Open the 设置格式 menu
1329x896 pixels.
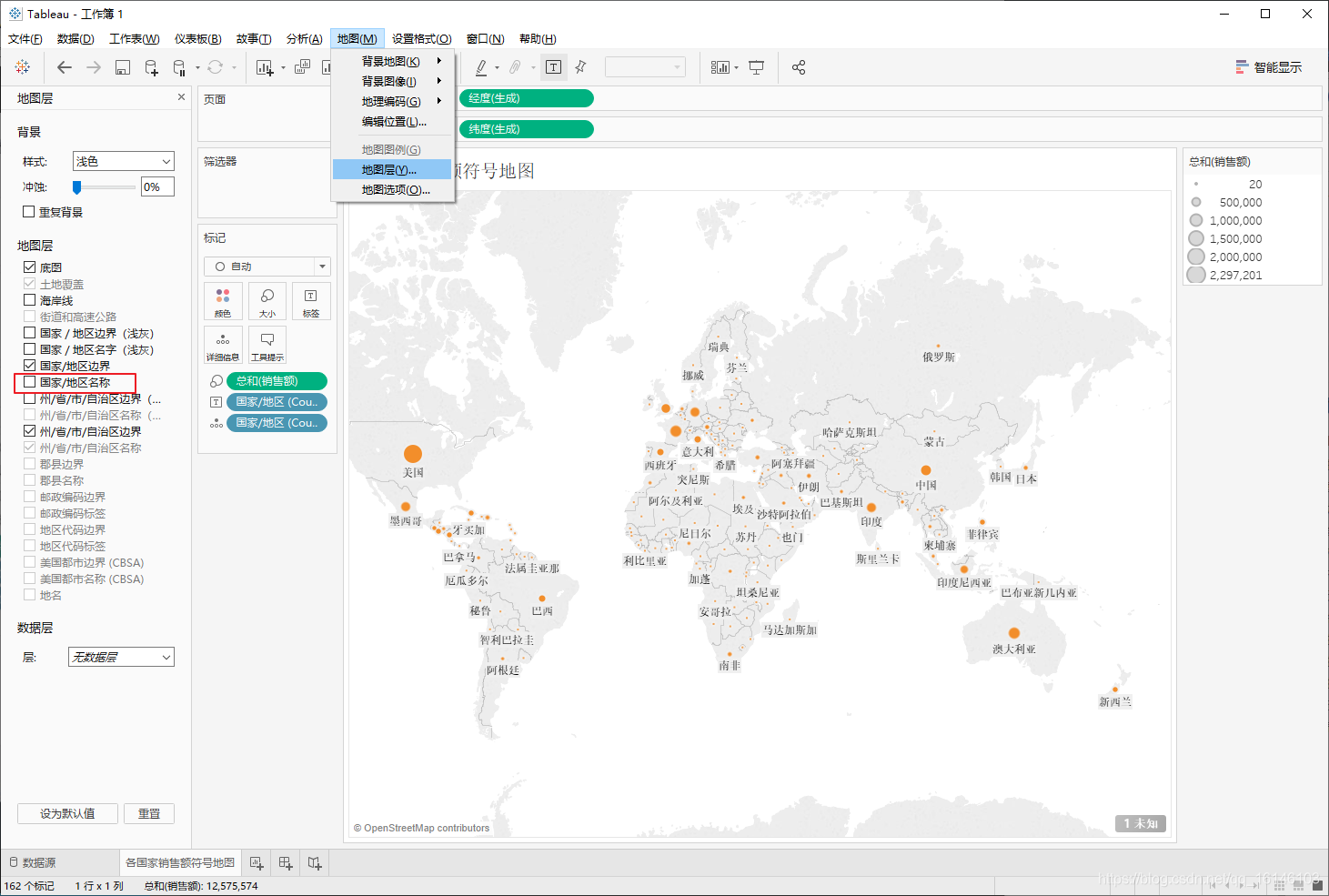click(x=421, y=38)
